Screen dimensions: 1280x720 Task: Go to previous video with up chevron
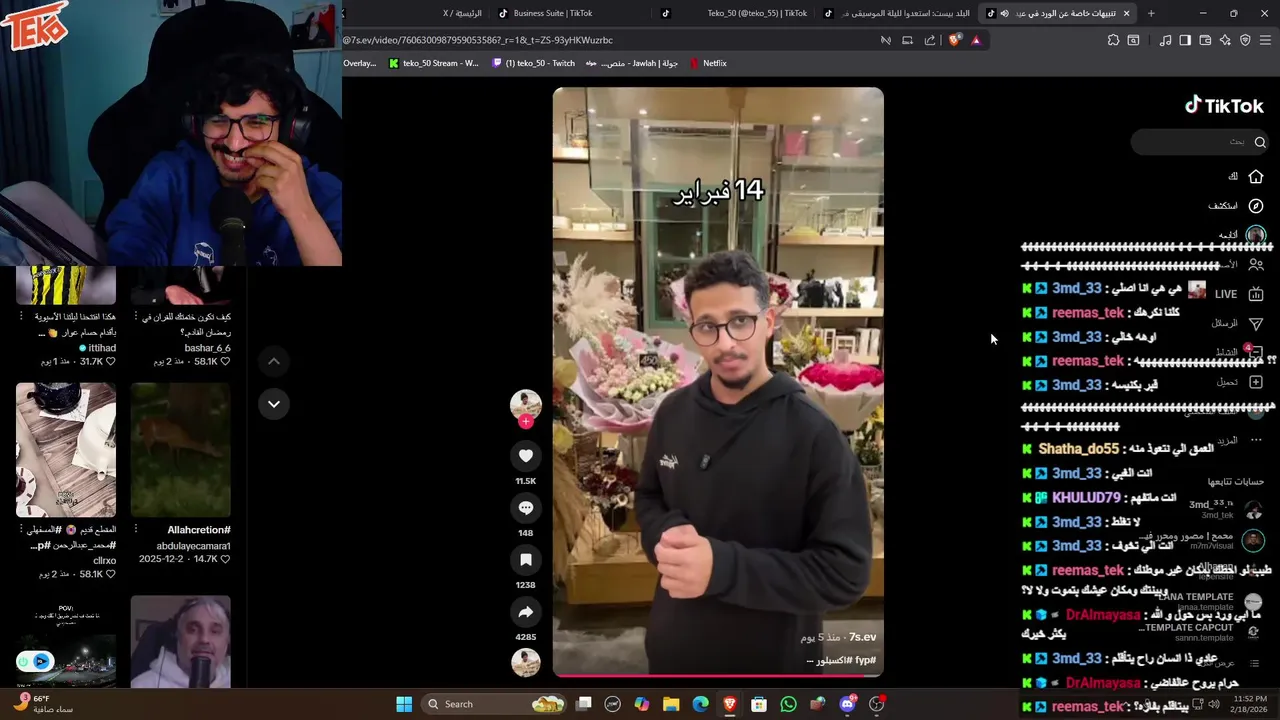274,361
